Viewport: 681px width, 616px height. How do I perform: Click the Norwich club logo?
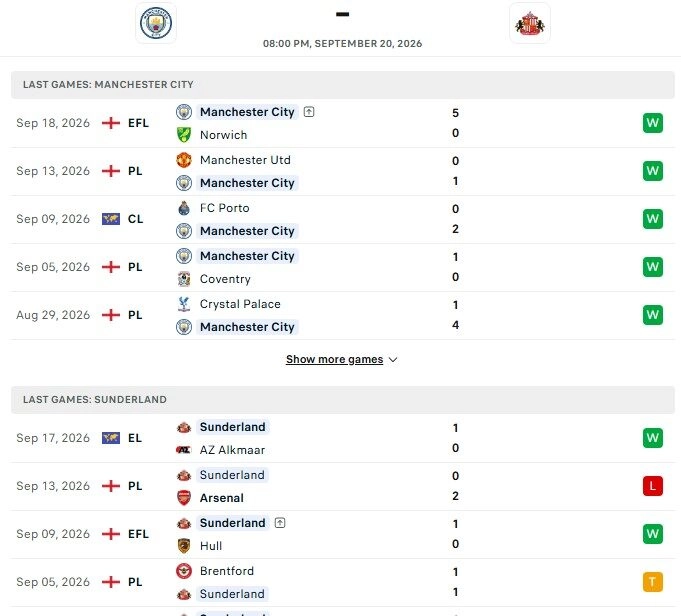(x=184, y=135)
